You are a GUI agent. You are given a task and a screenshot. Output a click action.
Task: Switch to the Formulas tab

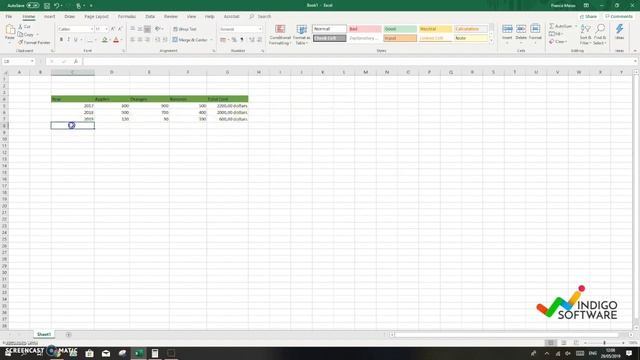[x=127, y=16]
